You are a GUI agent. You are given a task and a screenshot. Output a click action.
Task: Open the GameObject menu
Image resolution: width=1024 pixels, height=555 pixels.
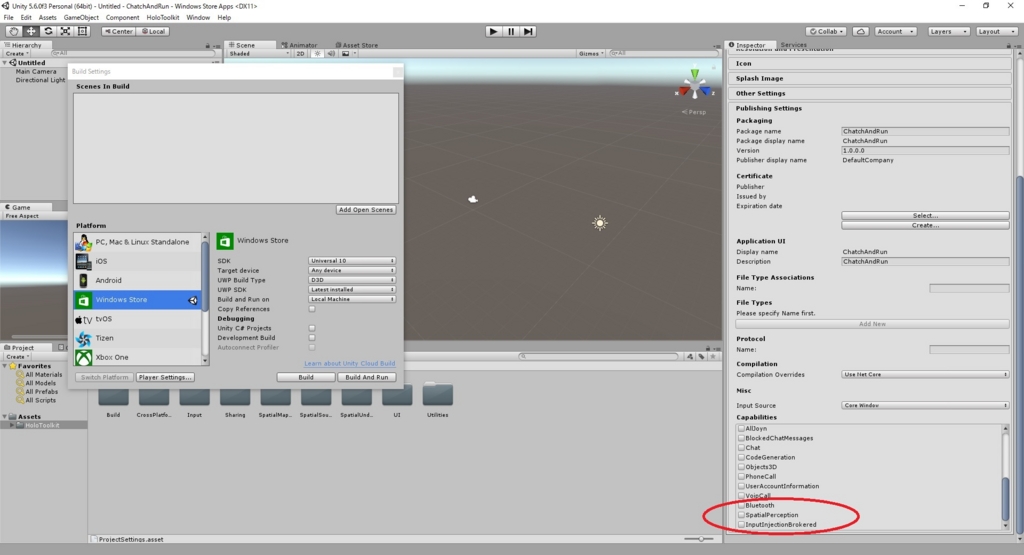click(81, 18)
